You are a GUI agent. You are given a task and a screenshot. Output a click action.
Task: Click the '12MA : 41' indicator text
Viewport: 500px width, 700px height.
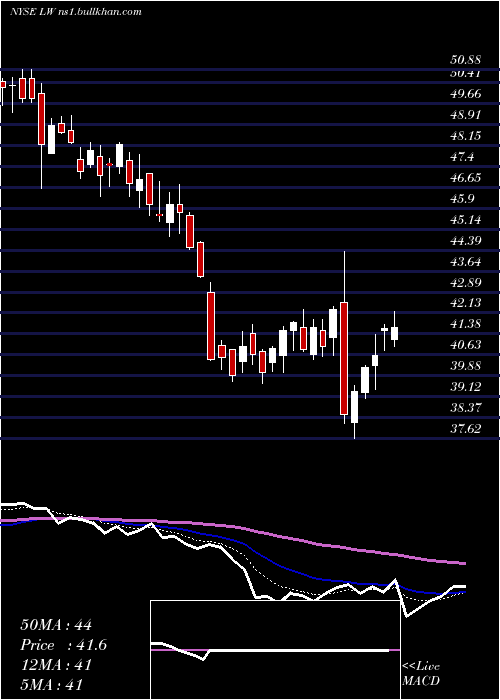(56, 665)
